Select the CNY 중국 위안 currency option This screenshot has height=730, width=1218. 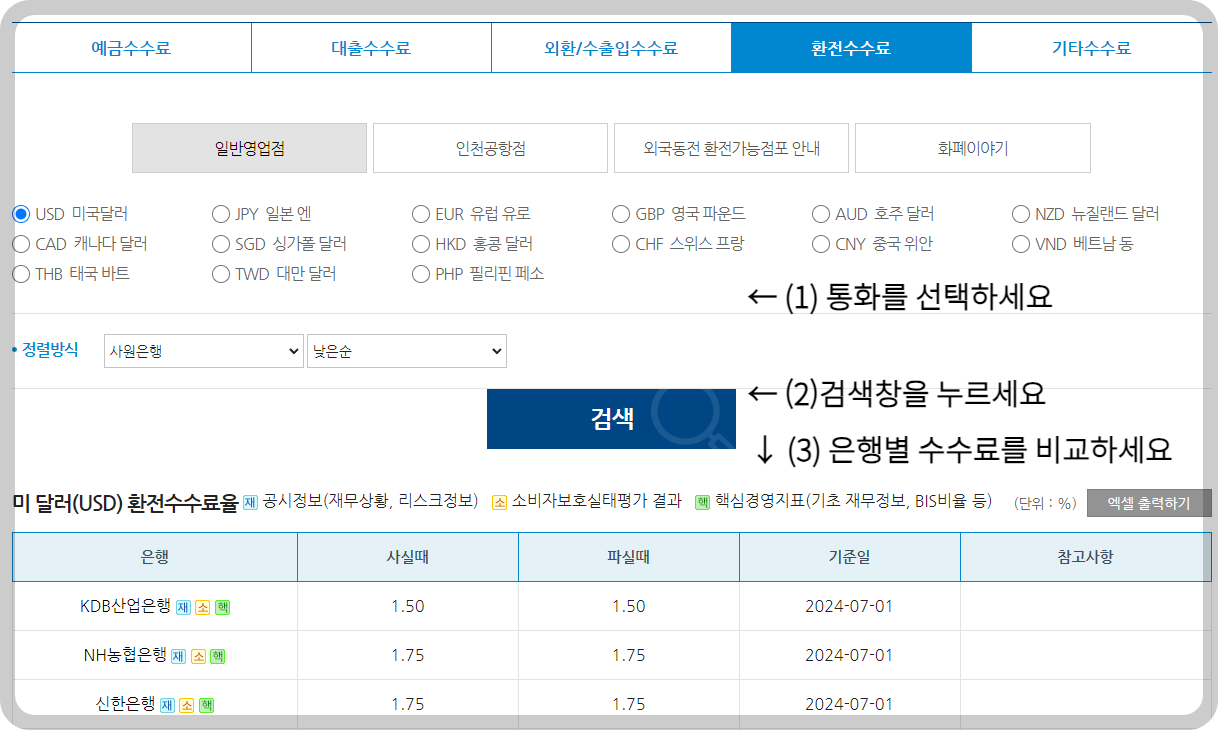click(x=820, y=243)
